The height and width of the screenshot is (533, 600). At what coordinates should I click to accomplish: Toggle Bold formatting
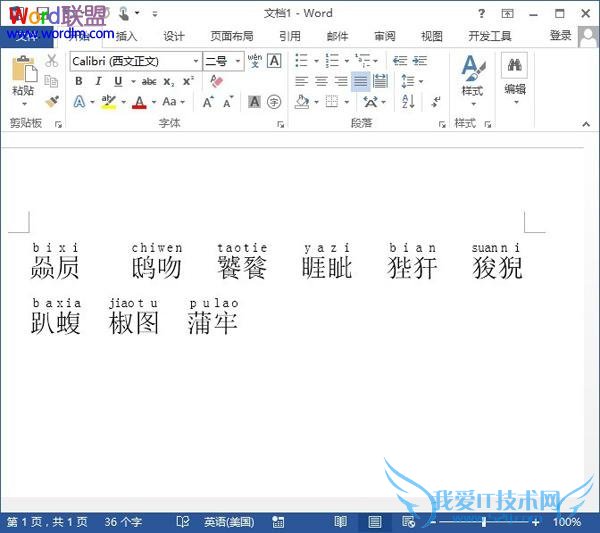(x=80, y=81)
